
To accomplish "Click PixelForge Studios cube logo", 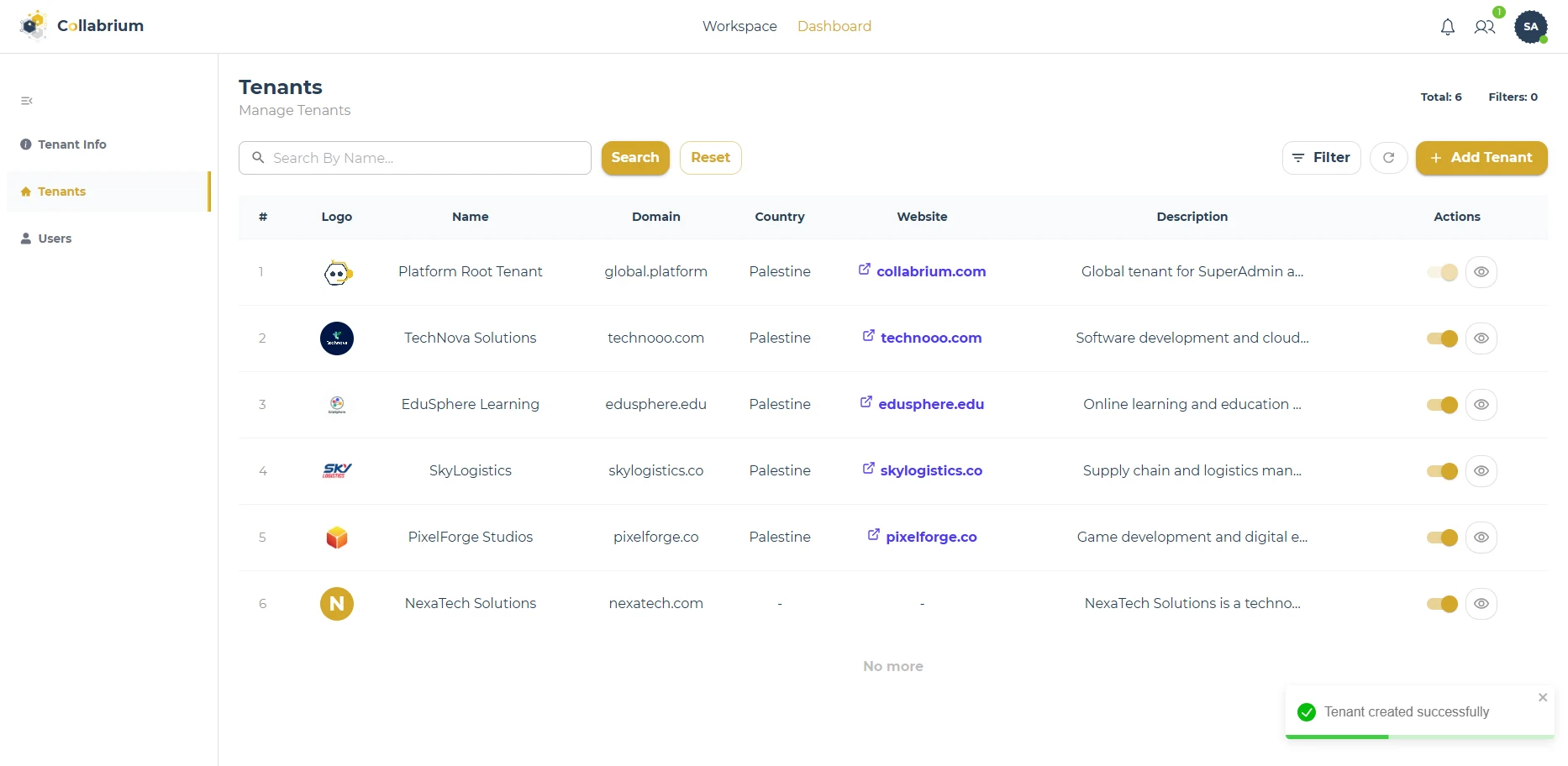I will point(337,538).
